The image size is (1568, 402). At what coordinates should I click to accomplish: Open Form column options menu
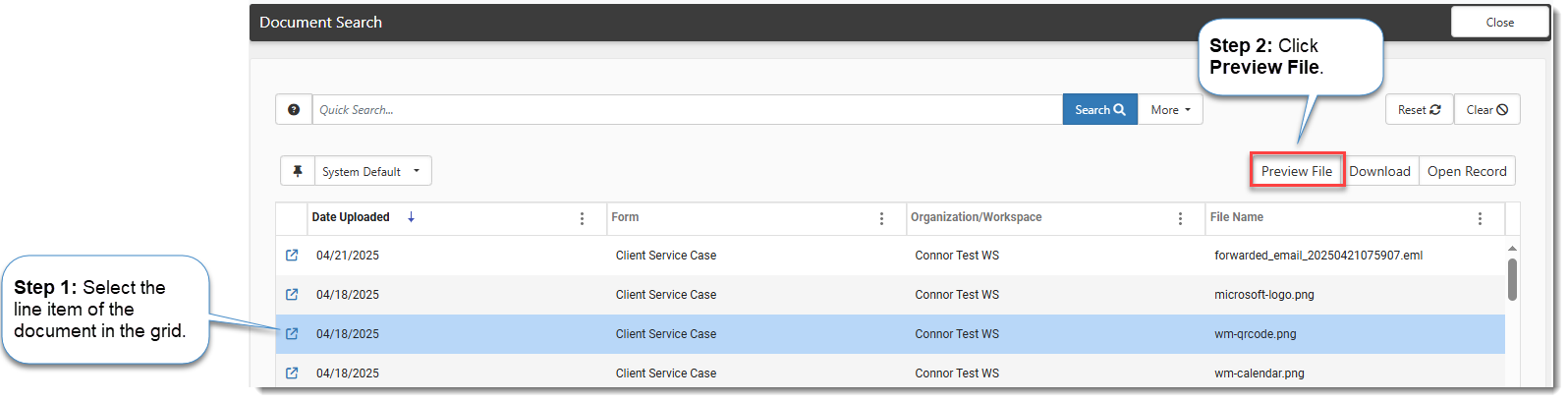pyautogui.click(x=881, y=218)
